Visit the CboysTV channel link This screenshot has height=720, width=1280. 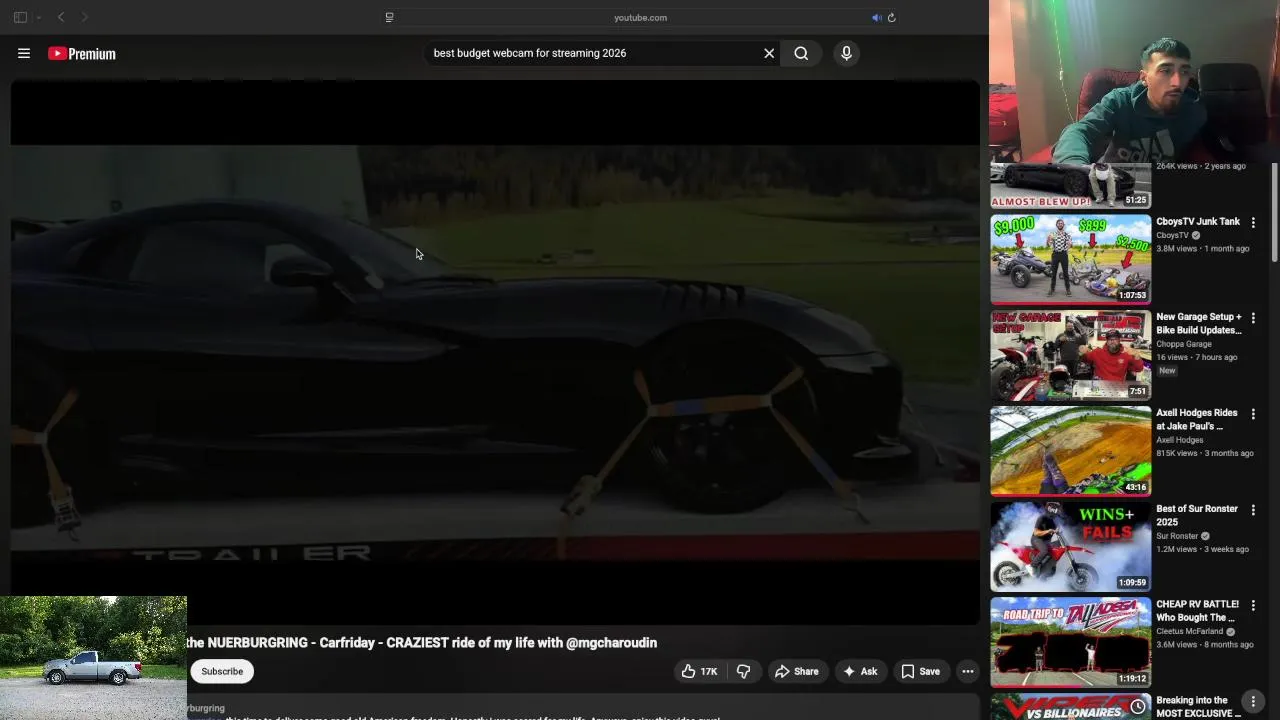1172,235
